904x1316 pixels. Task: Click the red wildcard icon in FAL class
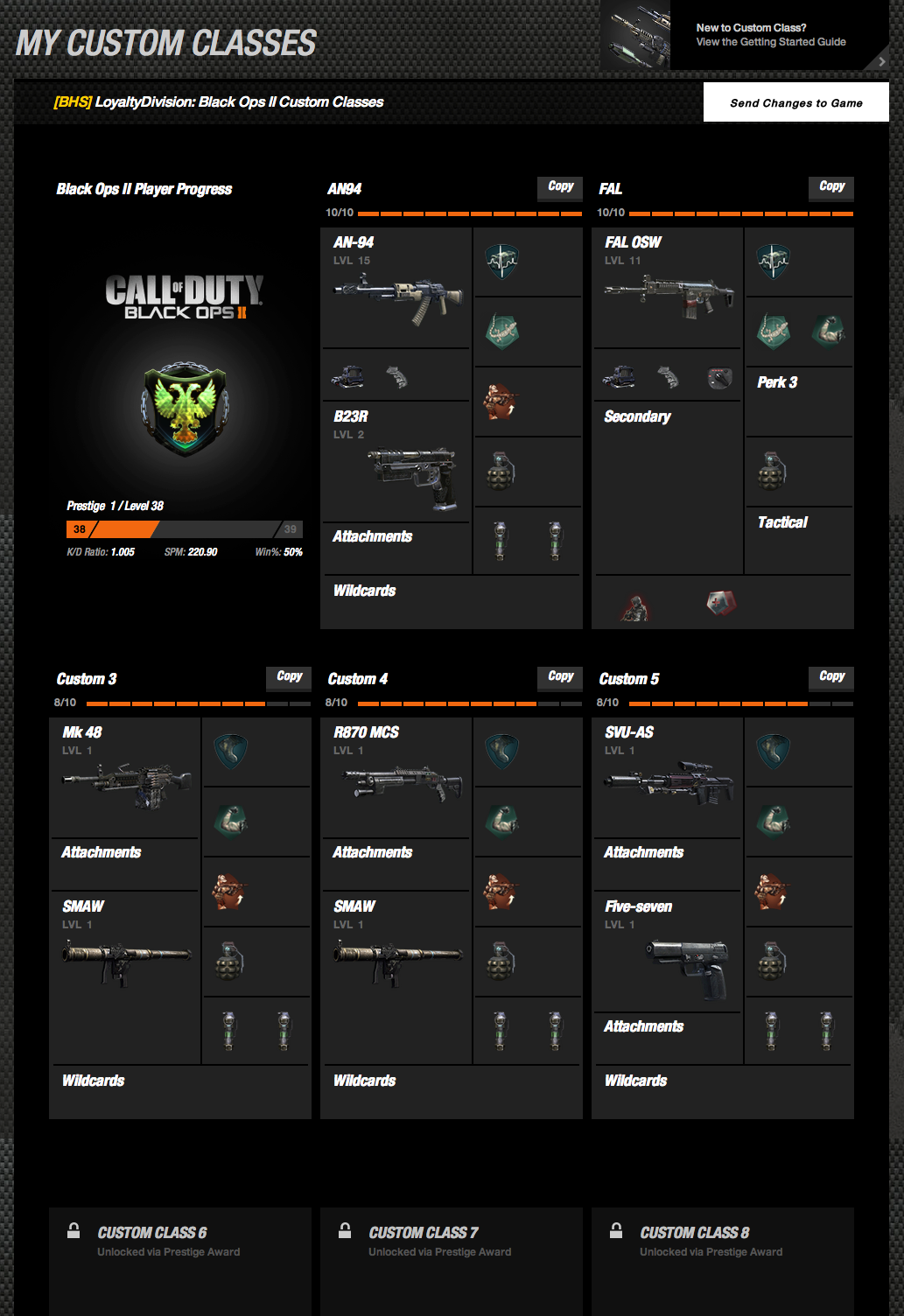click(721, 603)
